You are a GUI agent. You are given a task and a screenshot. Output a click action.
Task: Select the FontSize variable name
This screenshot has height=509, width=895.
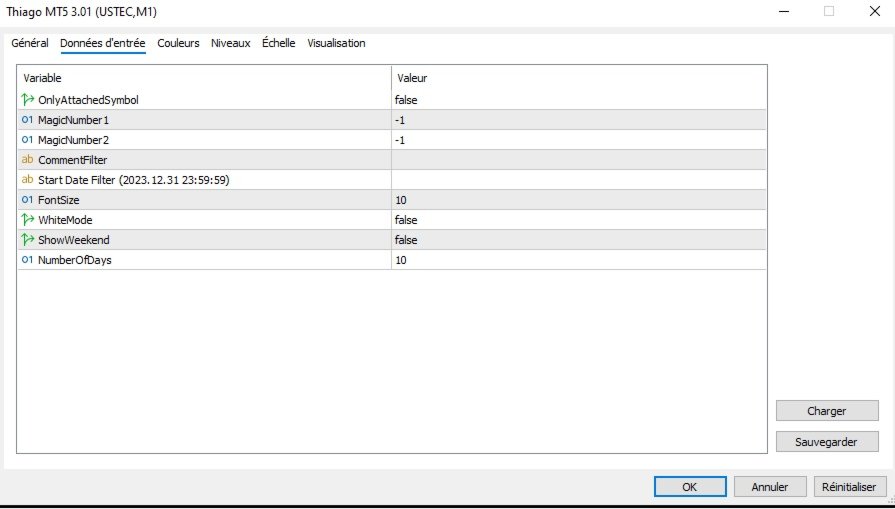(x=59, y=200)
